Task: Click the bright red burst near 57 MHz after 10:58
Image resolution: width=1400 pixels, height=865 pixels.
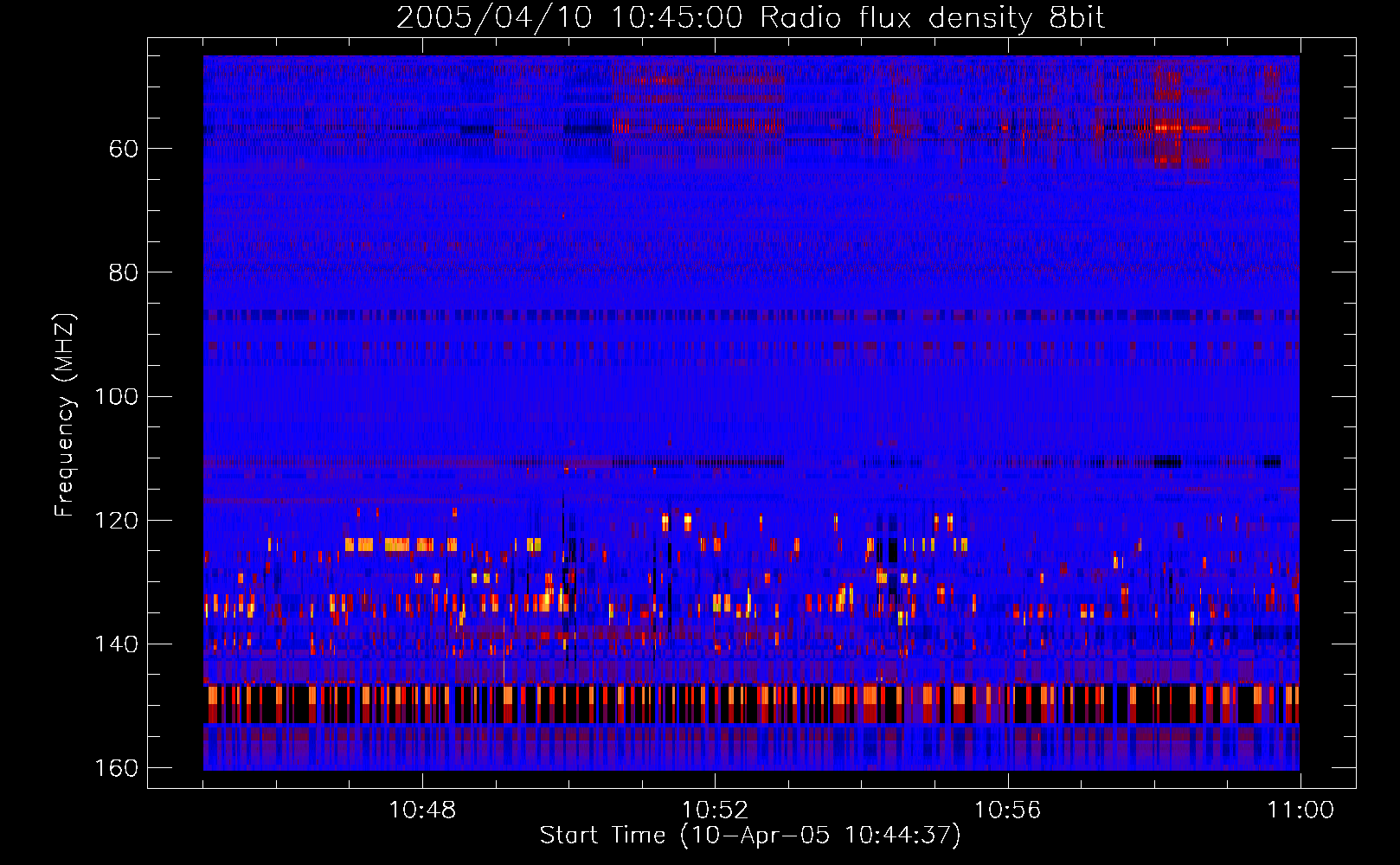Action: pyautogui.click(x=1168, y=128)
